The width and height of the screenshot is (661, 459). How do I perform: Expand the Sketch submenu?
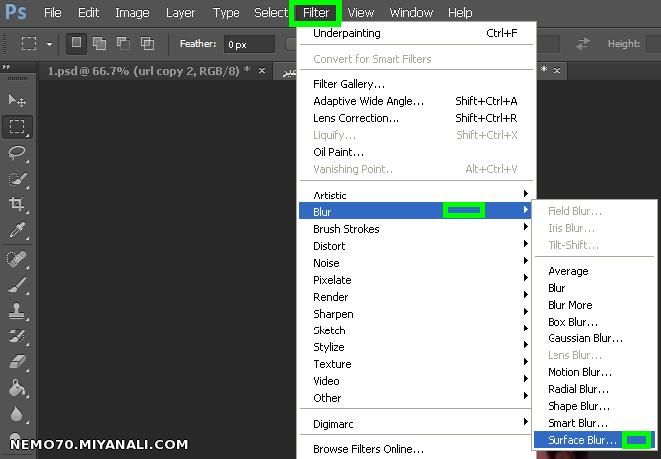[x=415, y=330]
